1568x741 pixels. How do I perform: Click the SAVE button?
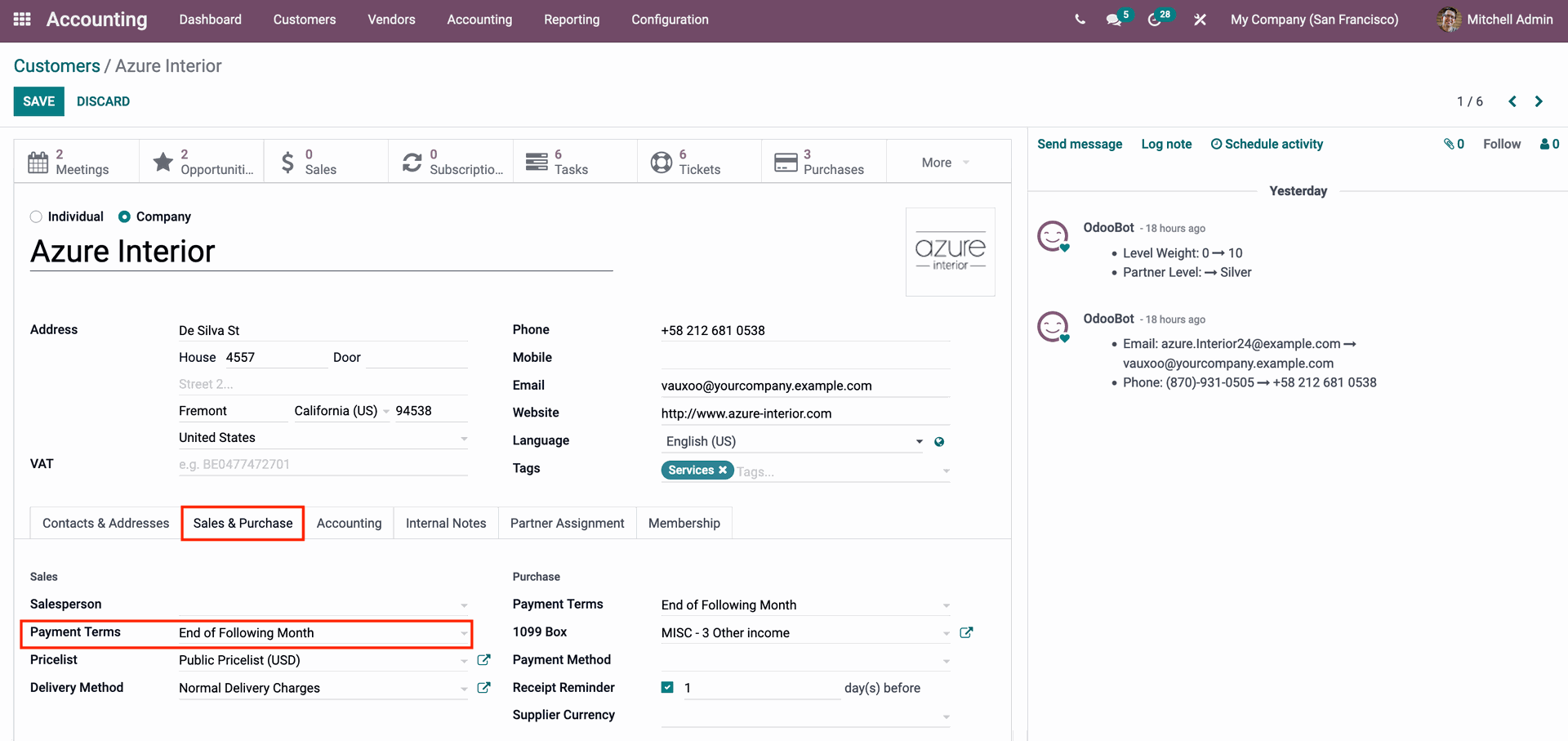pos(39,101)
